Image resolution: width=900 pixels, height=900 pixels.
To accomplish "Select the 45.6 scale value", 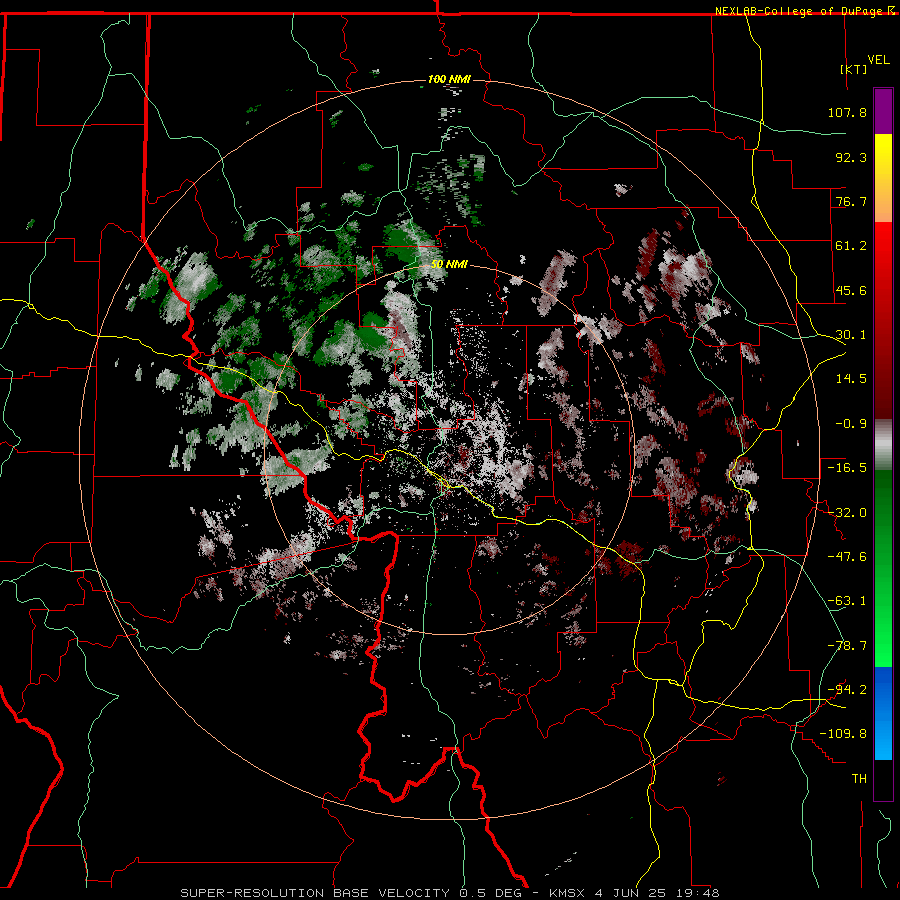I will point(851,290).
